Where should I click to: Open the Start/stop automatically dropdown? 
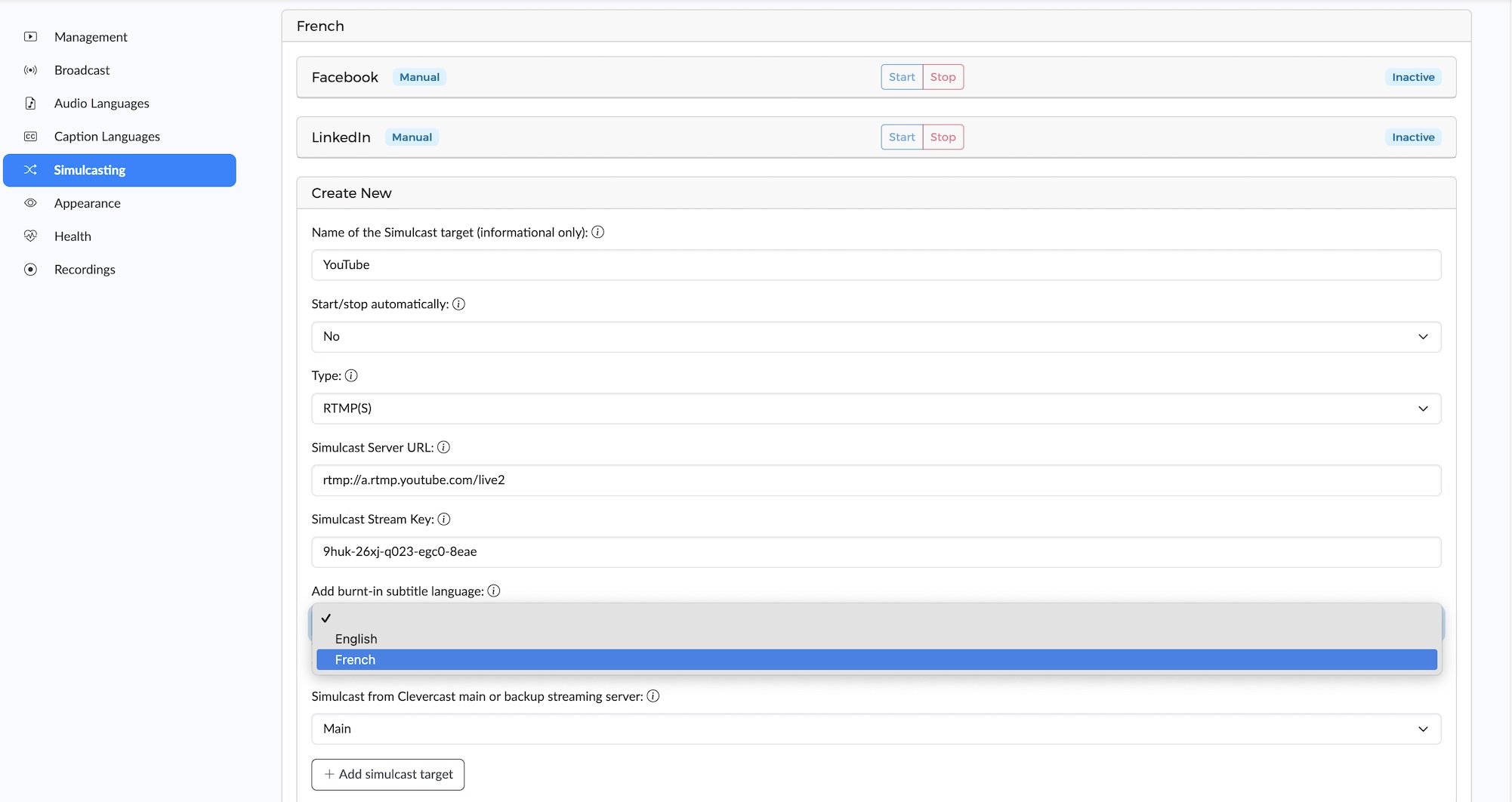[x=876, y=337]
